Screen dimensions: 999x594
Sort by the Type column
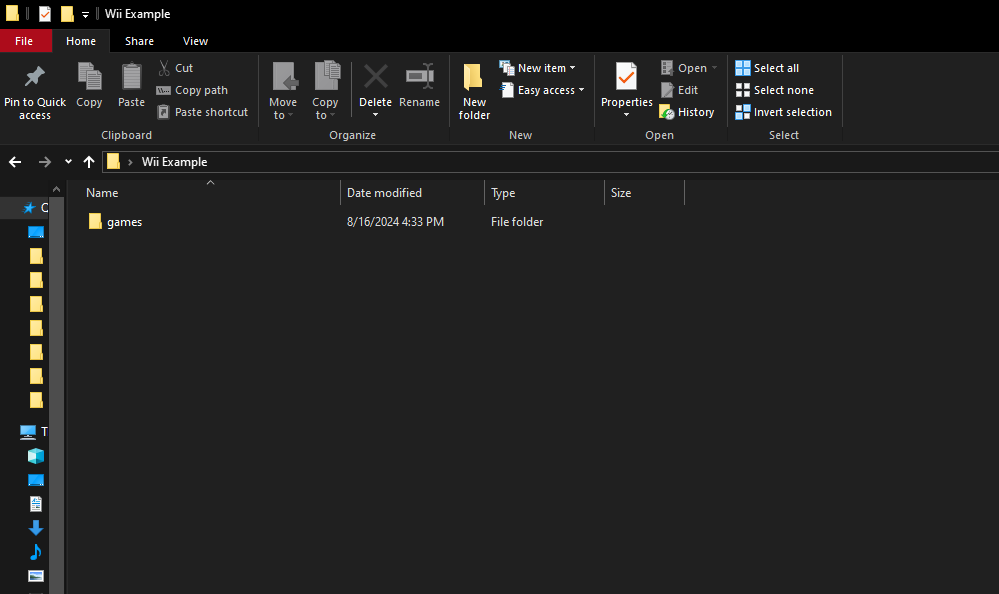[x=544, y=192]
